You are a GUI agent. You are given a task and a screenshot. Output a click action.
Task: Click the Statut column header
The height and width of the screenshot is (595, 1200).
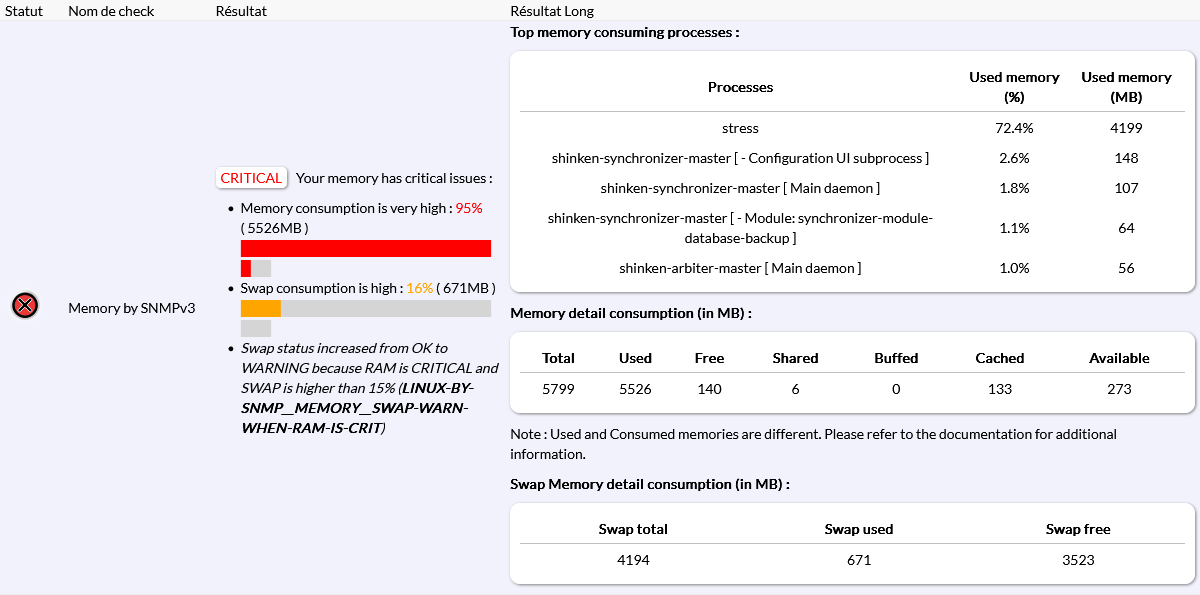point(24,11)
